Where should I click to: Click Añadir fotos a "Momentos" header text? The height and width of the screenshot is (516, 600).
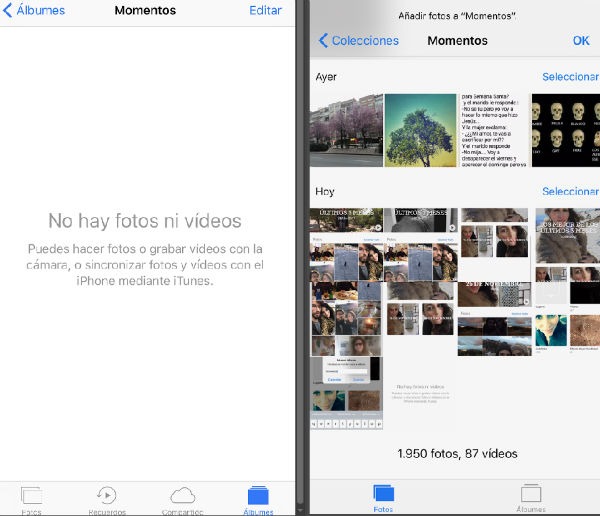click(x=457, y=16)
